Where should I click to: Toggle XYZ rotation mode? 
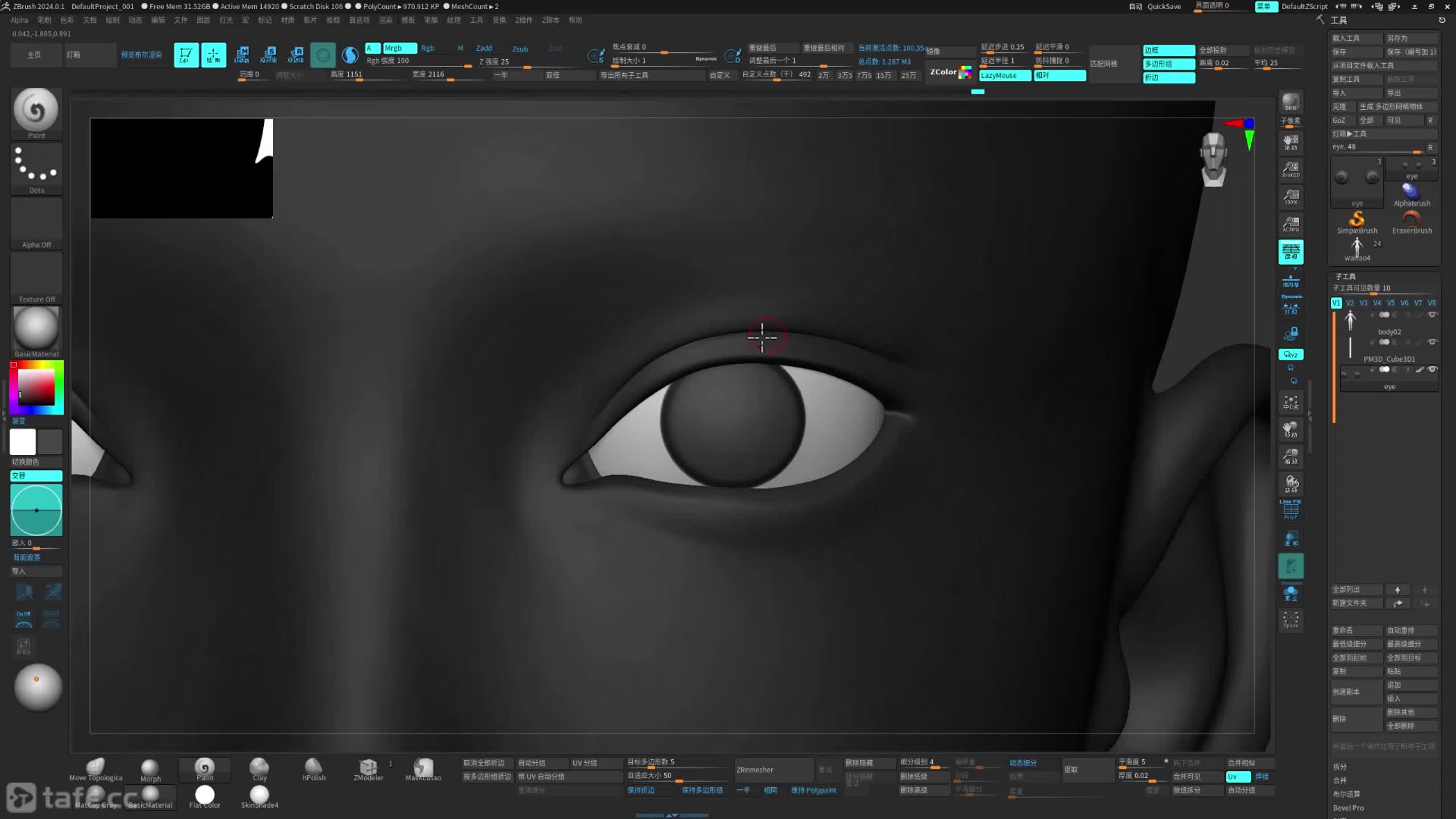1290,354
